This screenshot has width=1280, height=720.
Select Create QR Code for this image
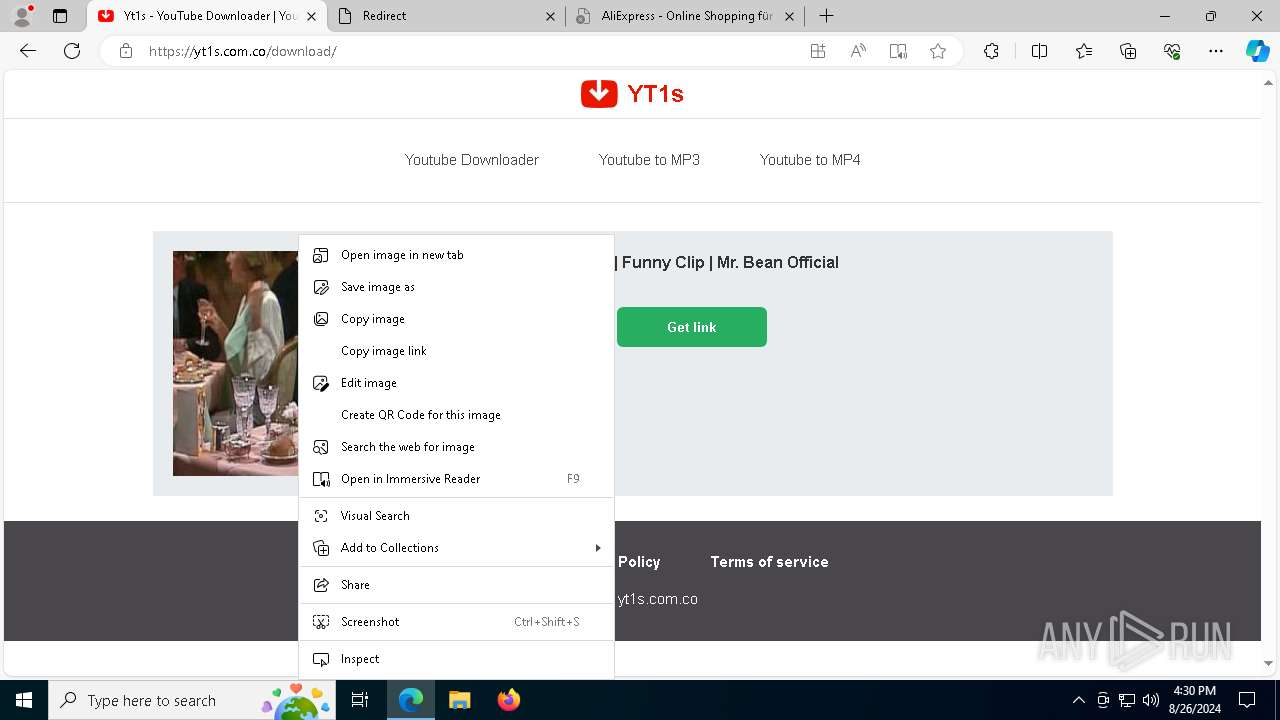point(456,415)
